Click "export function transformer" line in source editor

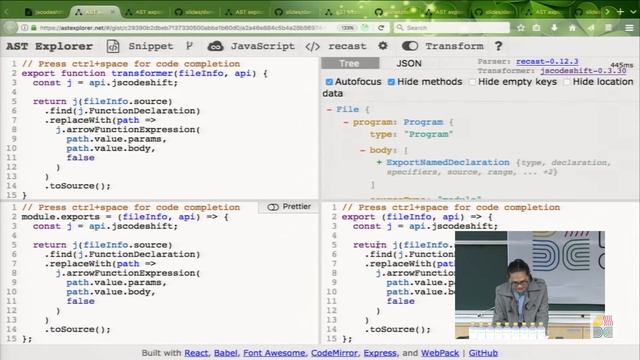(145, 73)
